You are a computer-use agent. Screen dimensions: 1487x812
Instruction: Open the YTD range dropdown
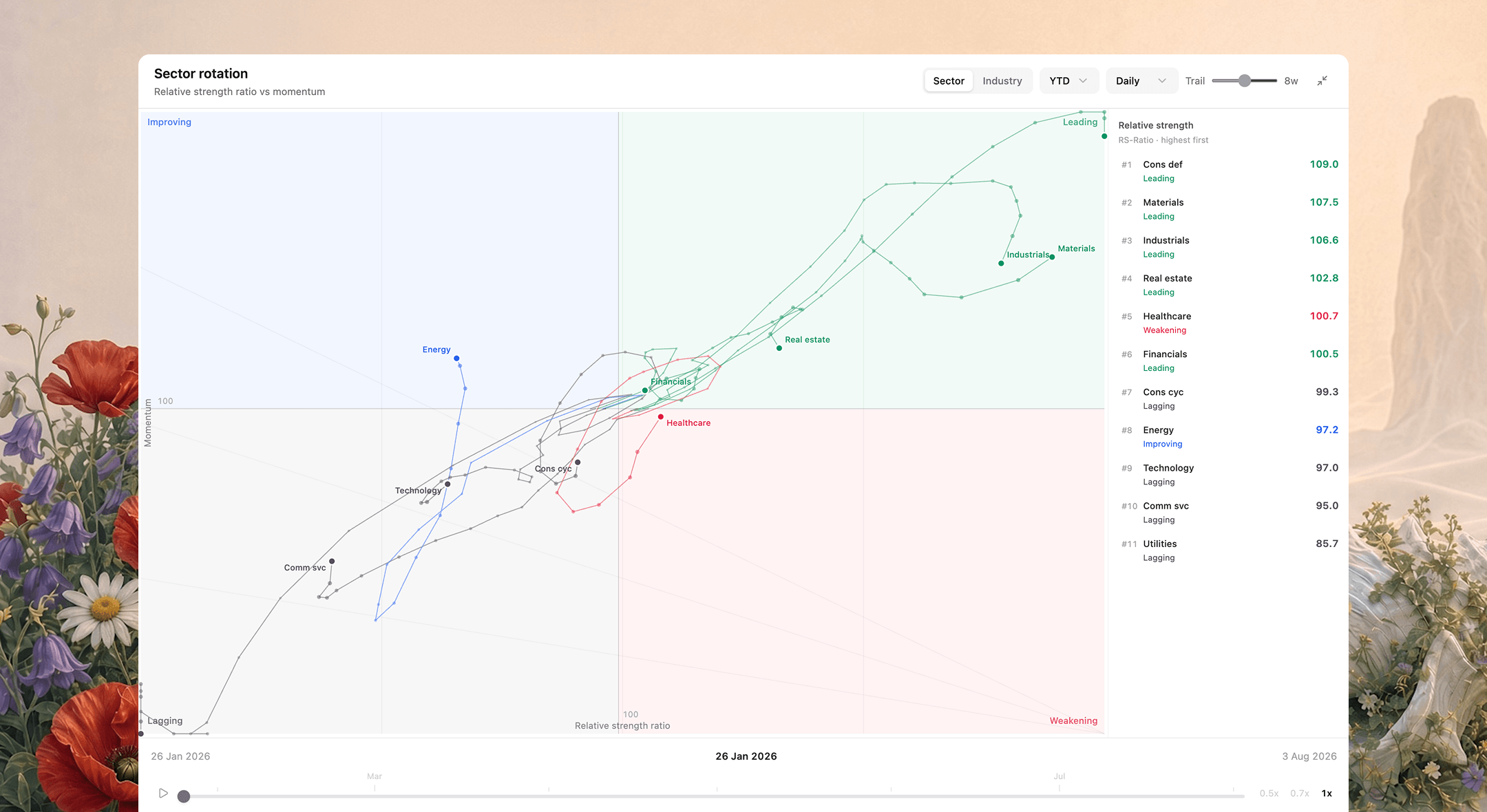pyautogui.click(x=1068, y=81)
